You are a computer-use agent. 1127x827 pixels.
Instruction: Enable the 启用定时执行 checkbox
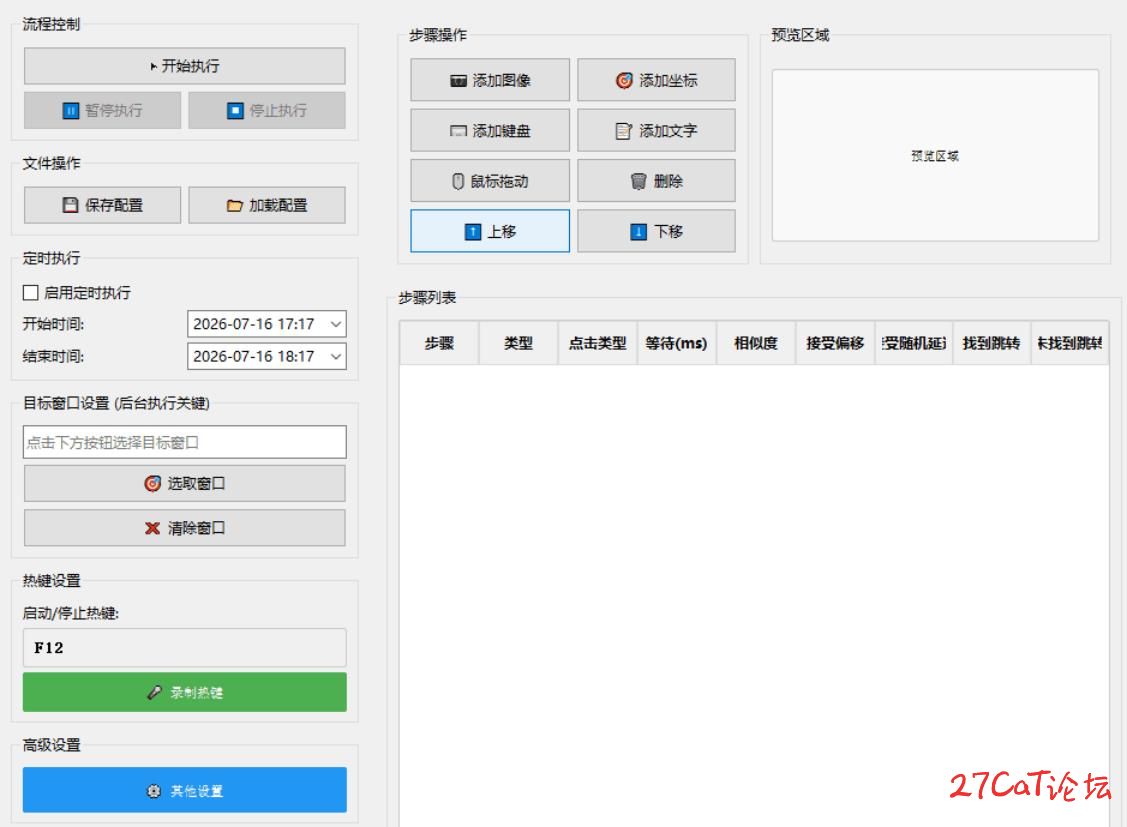pos(30,292)
